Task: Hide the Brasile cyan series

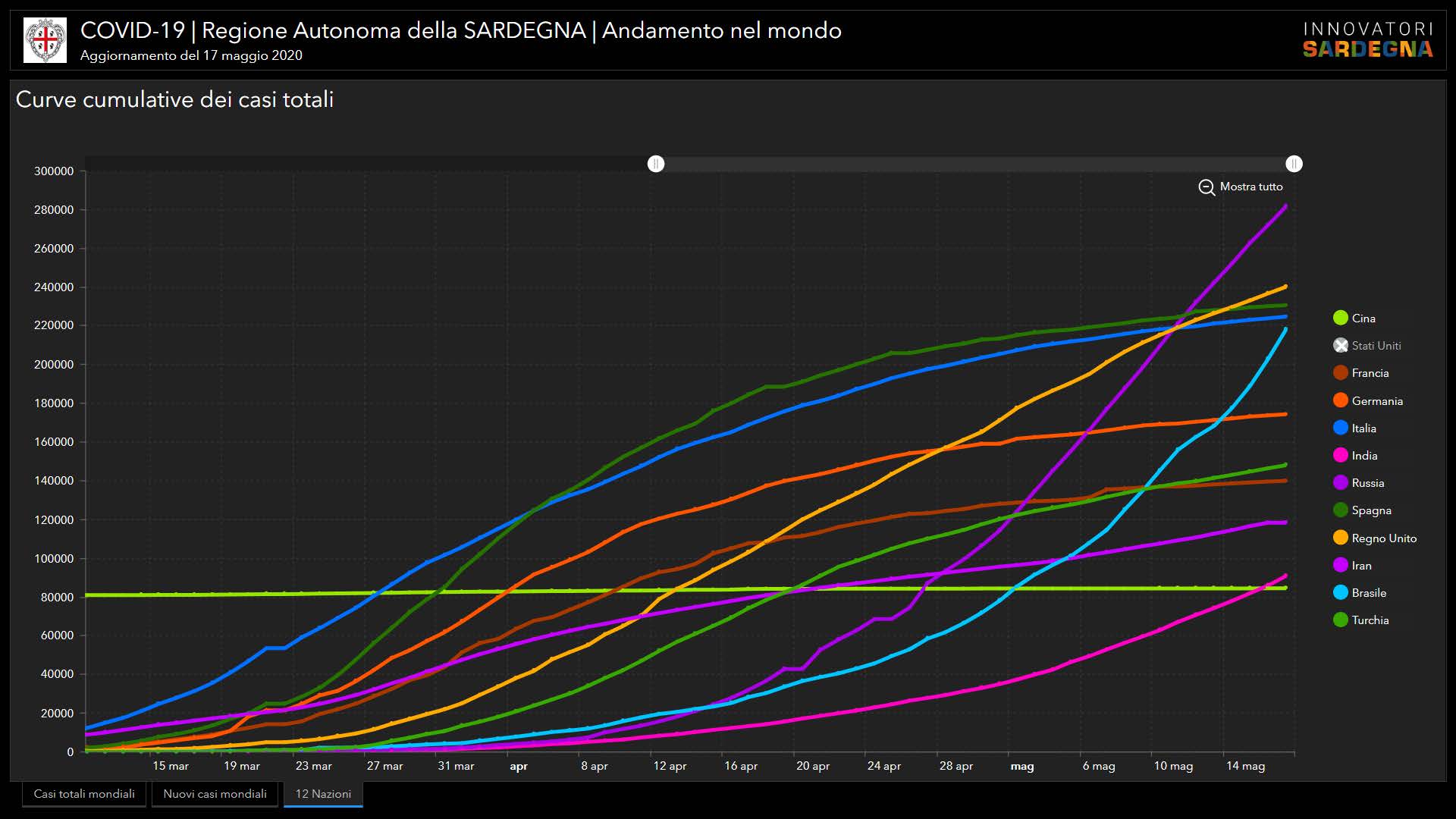Action: pos(1341,593)
